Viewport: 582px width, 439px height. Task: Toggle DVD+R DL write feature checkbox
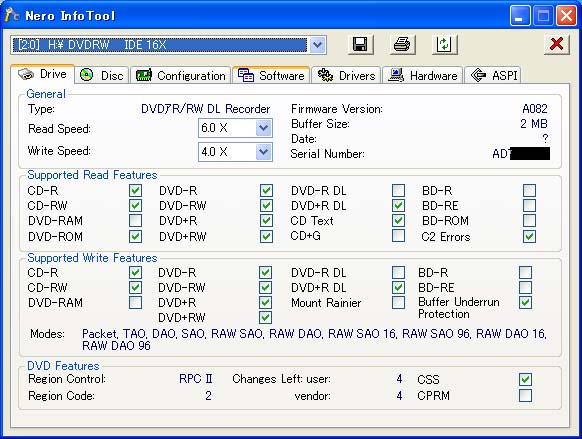398,288
